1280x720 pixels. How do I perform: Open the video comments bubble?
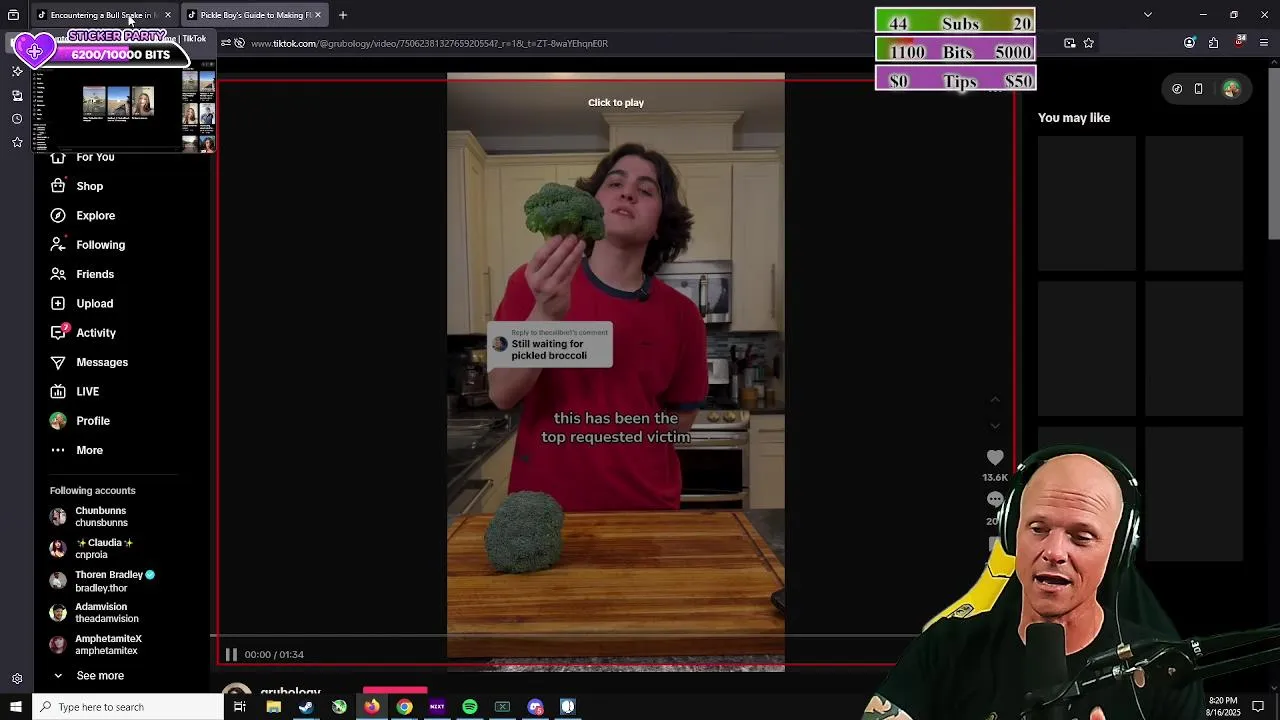(x=995, y=499)
